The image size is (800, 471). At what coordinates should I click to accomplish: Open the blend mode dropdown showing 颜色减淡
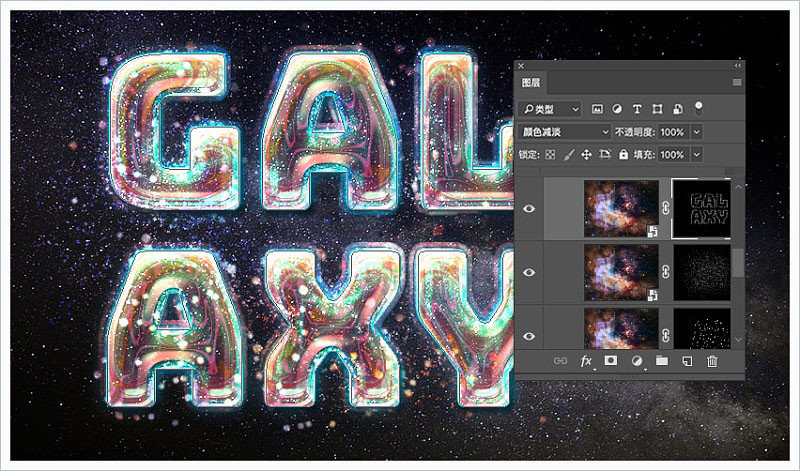click(x=564, y=132)
